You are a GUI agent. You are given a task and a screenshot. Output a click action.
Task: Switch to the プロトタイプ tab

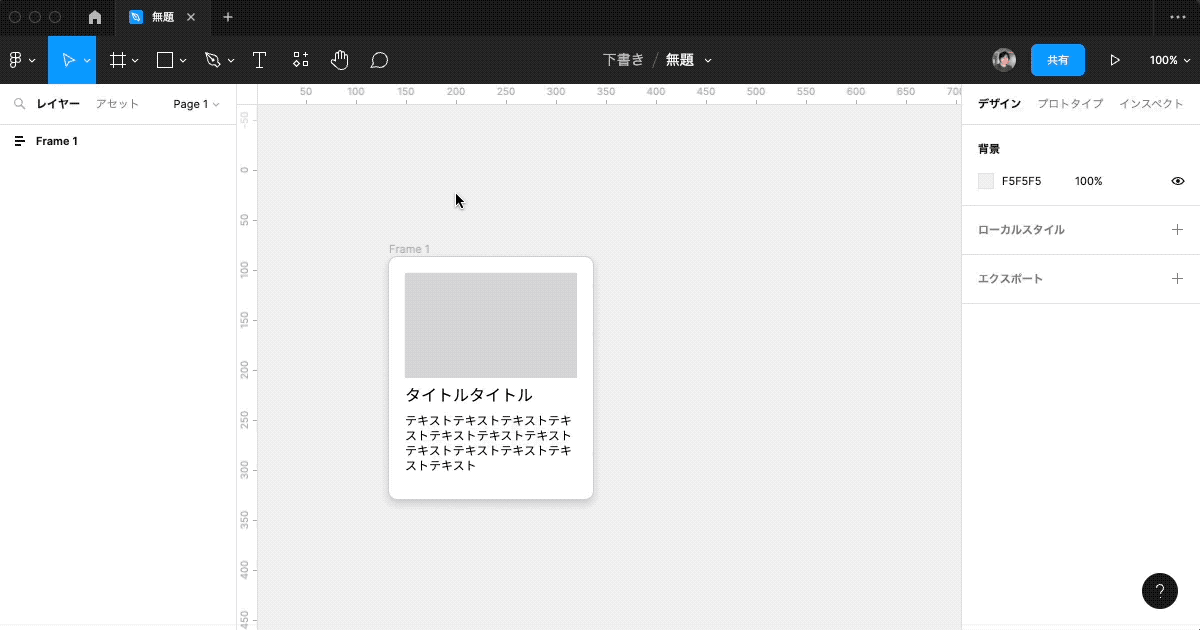[x=1069, y=103]
